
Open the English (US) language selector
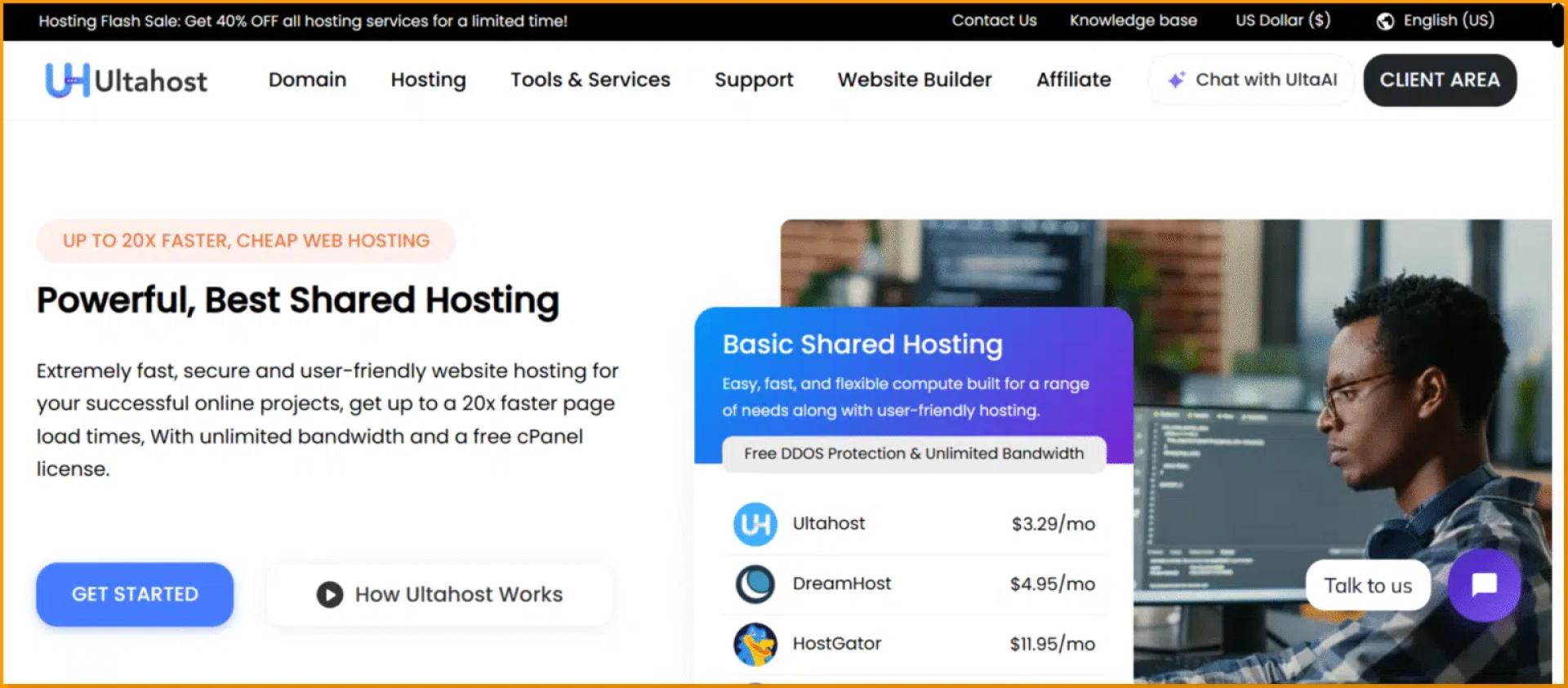click(x=1448, y=20)
